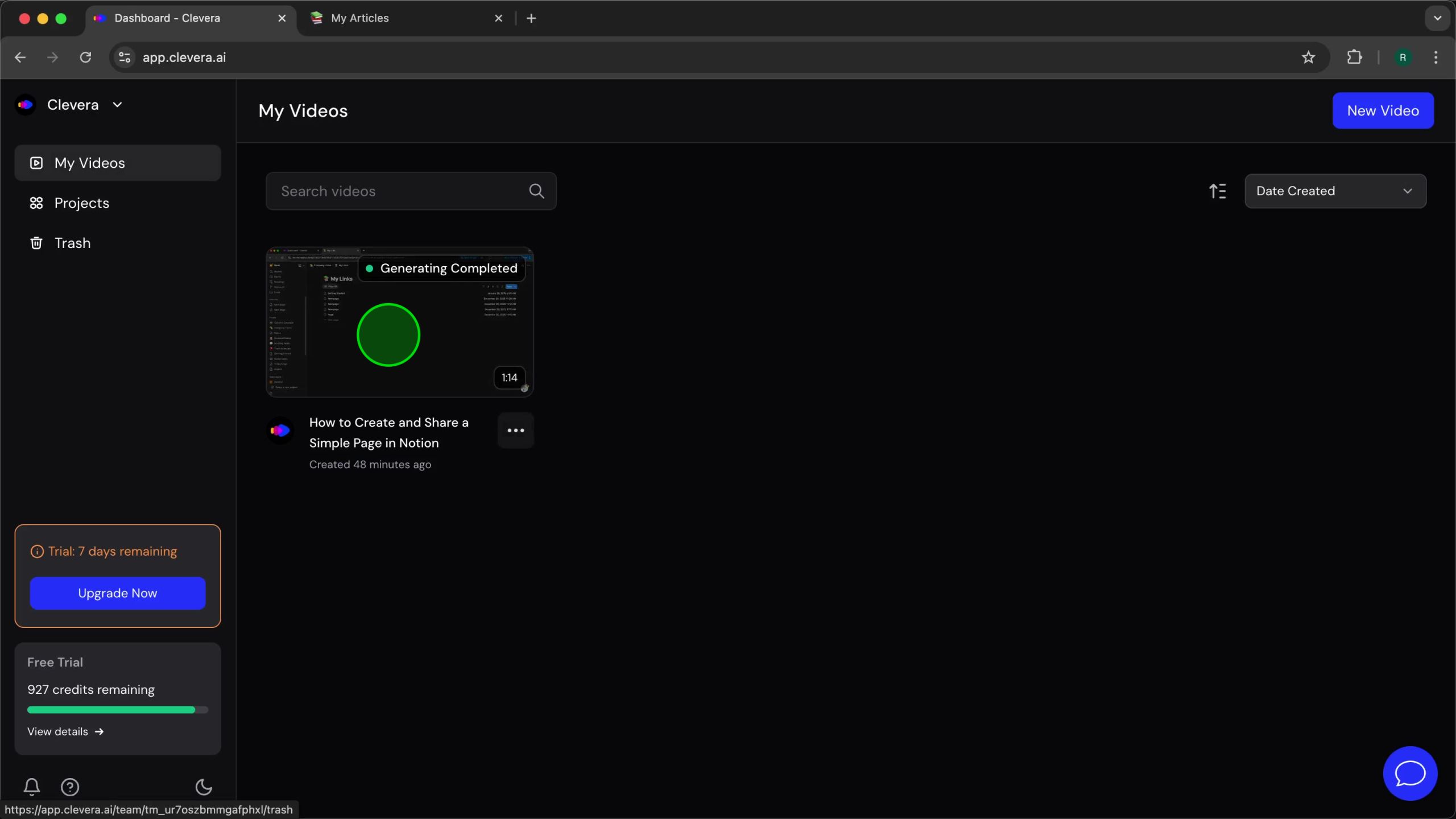Open browser extensions puzzle icon
The image size is (1456, 819).
click(x=1354, y=57)
